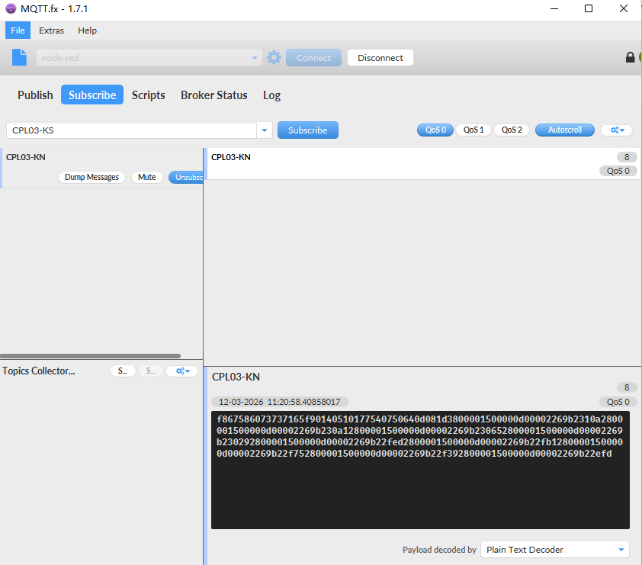Image resolution: width=642 pixels, height=565 pixels.
Task: Click the subscriptions list horizontal scrollbar
Action: tap(90, 356)
